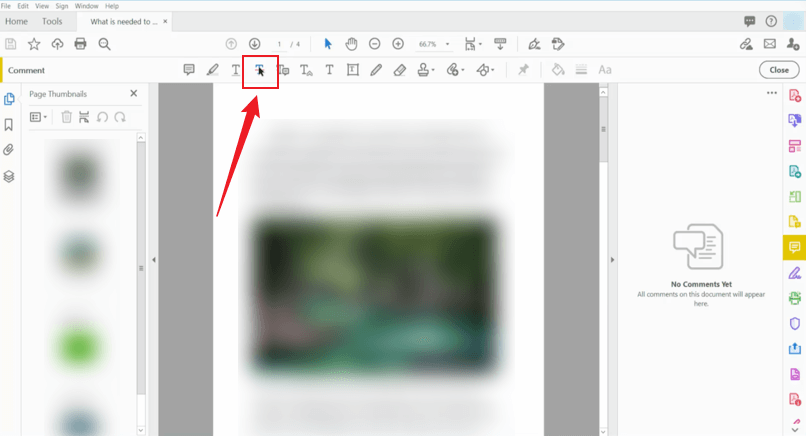This screenshot has width=806, height=436.
Task: Select the Pencil drawing tool
Action: (376, 70)
